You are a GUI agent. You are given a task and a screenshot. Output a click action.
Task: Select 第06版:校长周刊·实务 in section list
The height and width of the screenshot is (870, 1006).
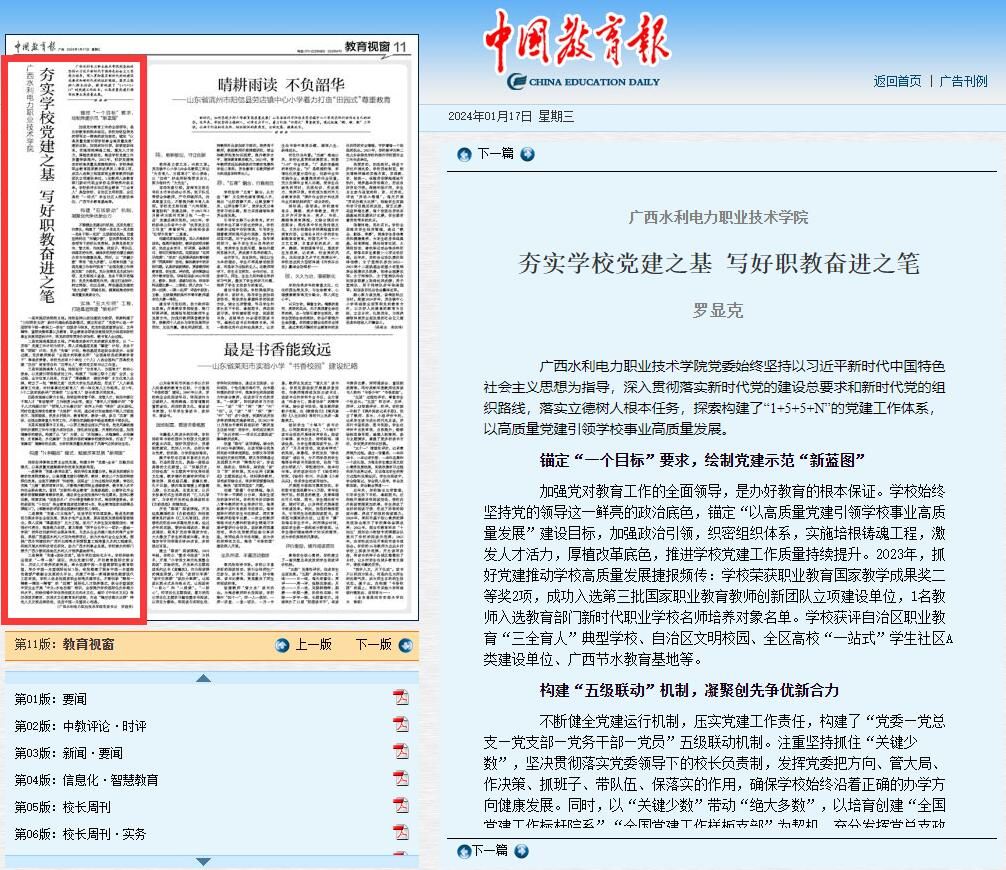80,833
